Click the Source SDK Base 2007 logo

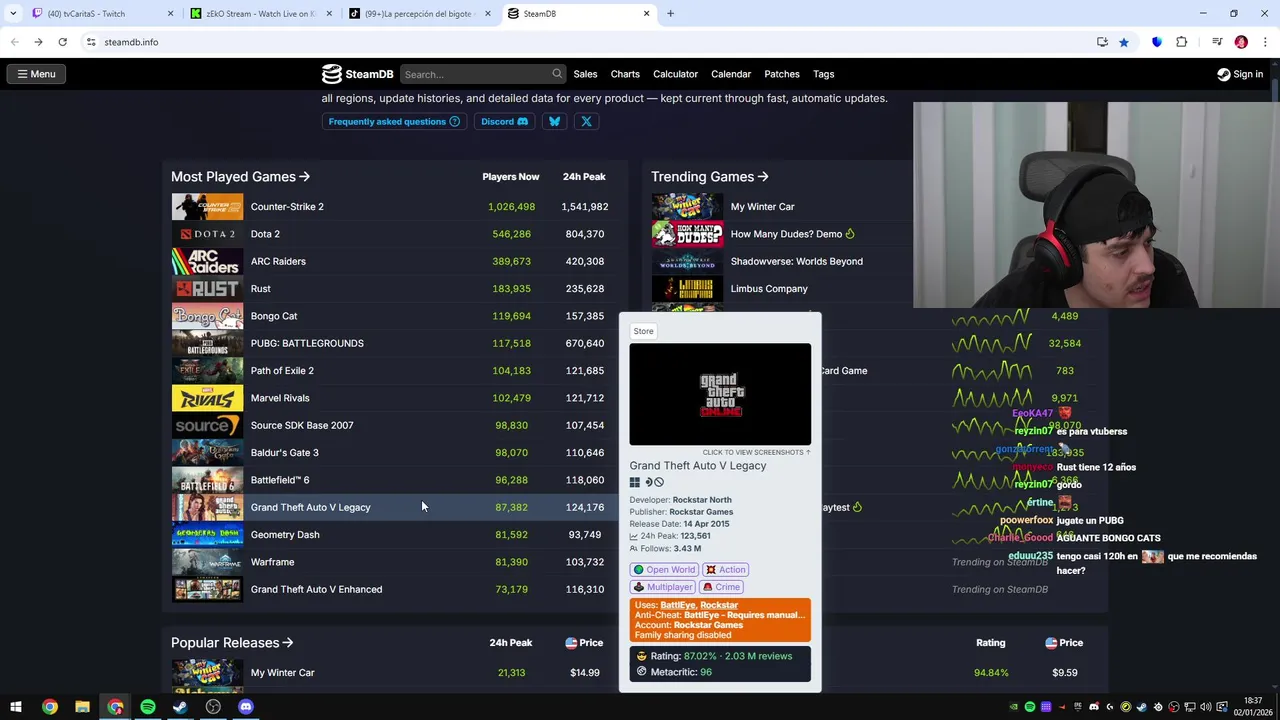click(207, 425)
